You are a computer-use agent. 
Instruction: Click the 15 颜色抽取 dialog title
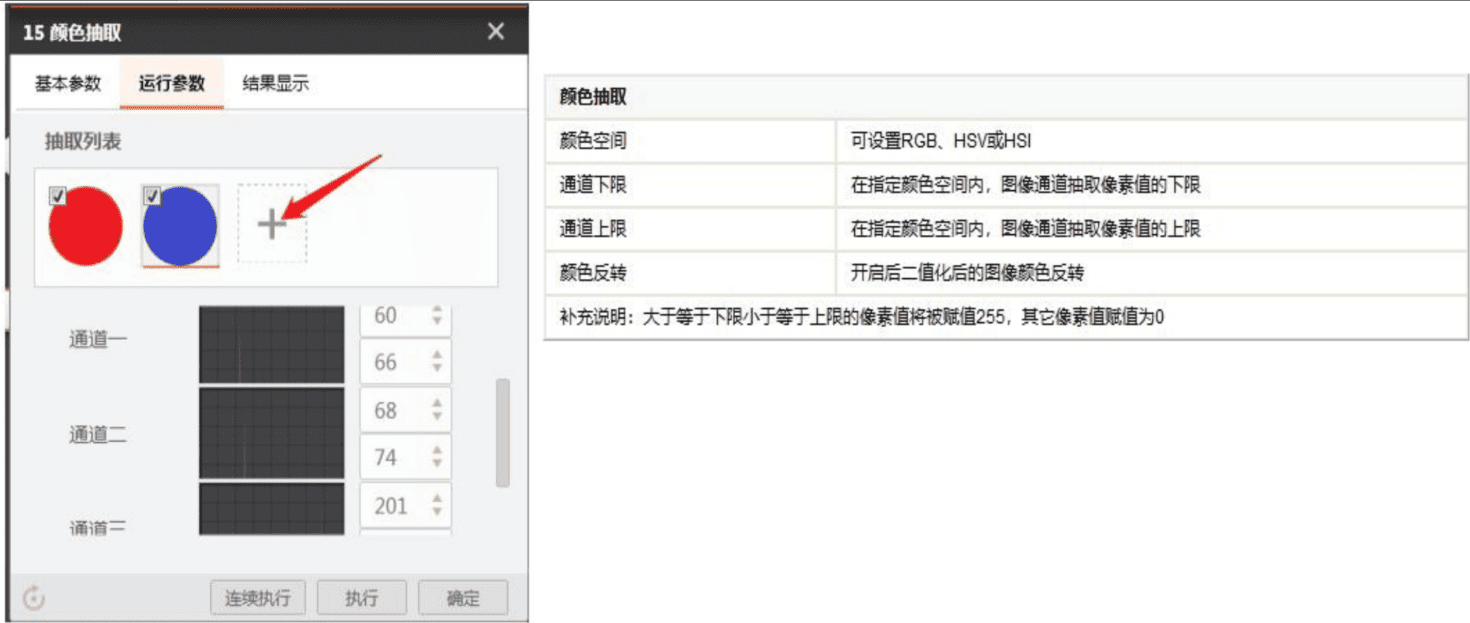click(x=72, y=32)
